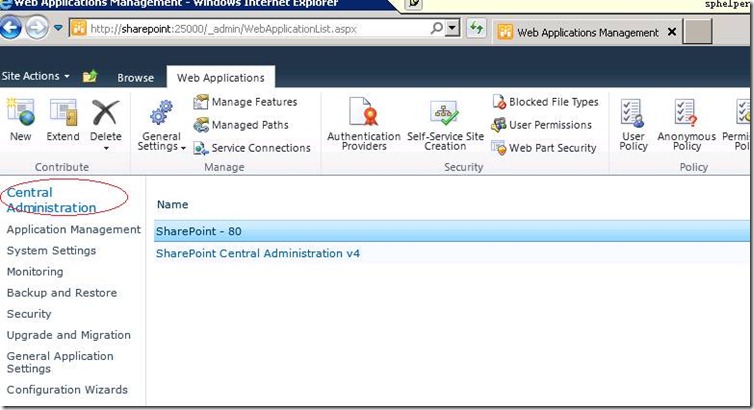Click the Manage Features icon
The width and height of the screenshot is (754, 410).
pyautogui.click(x=201, y=102)
